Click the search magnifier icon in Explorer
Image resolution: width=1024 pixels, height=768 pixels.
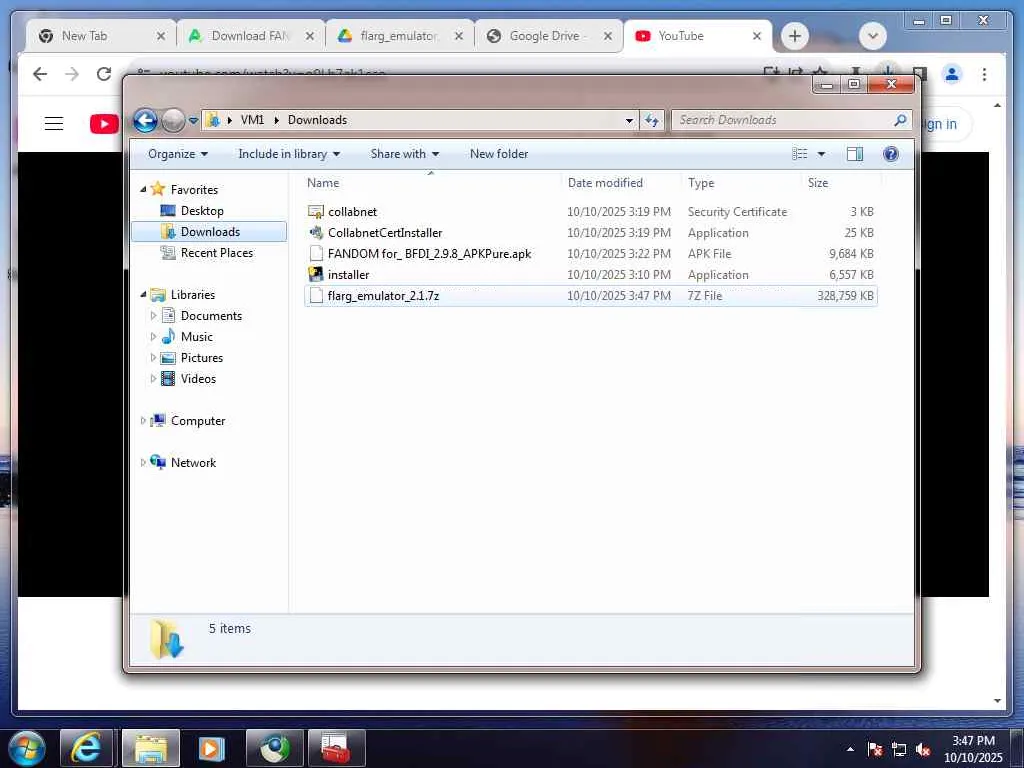coord(900,120)
